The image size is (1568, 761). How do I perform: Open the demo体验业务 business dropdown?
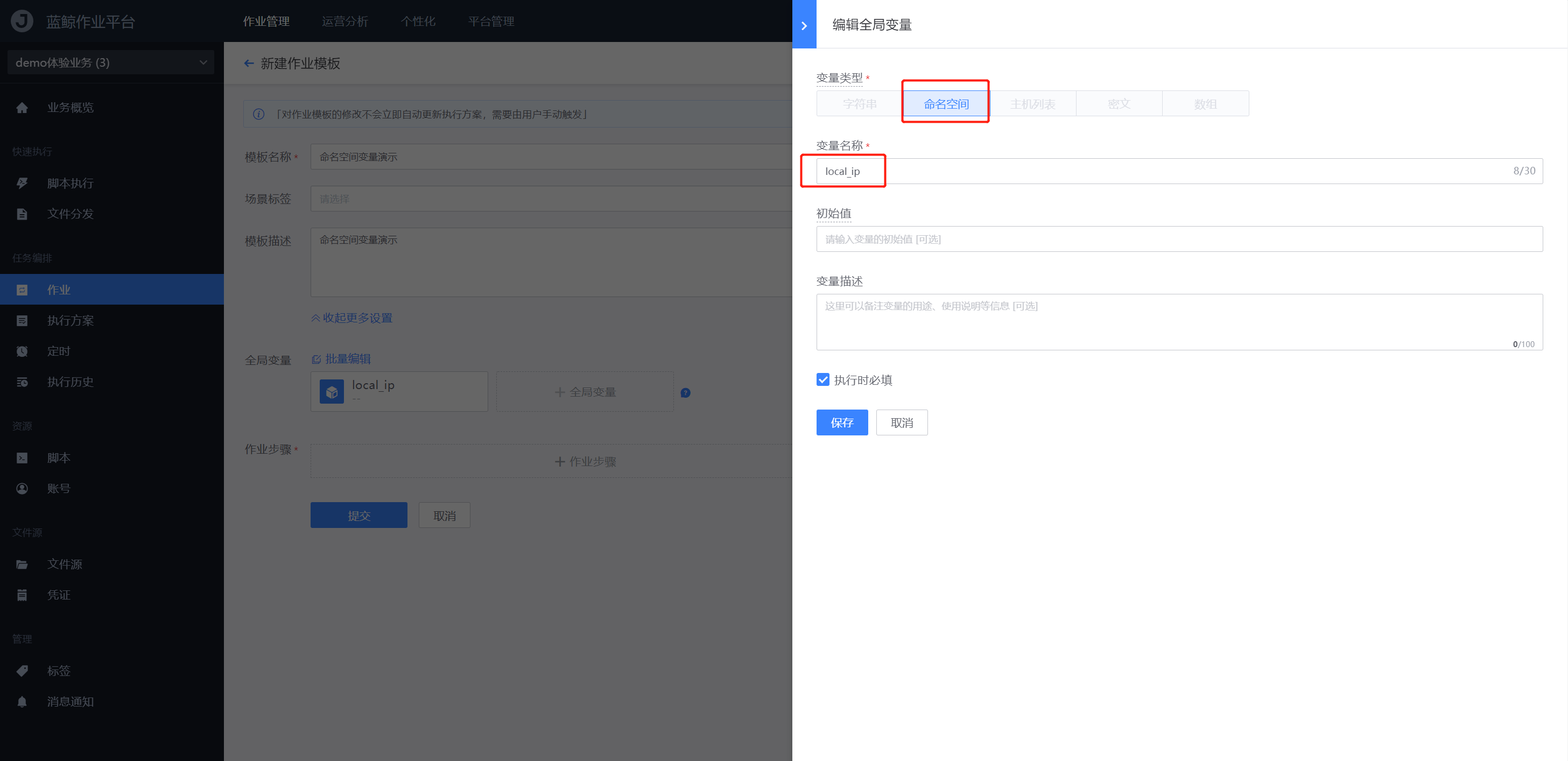click(x=111, y=63)
